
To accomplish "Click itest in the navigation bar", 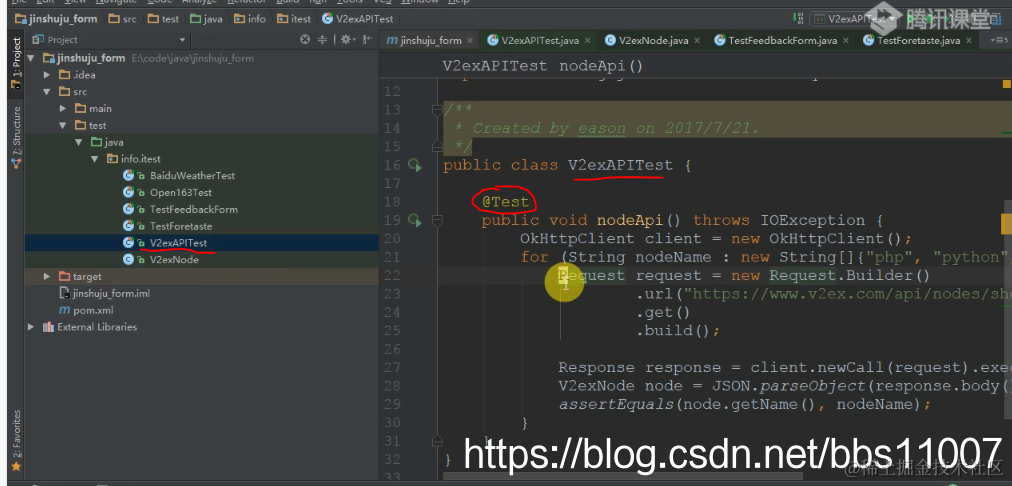I will [294, 19].
